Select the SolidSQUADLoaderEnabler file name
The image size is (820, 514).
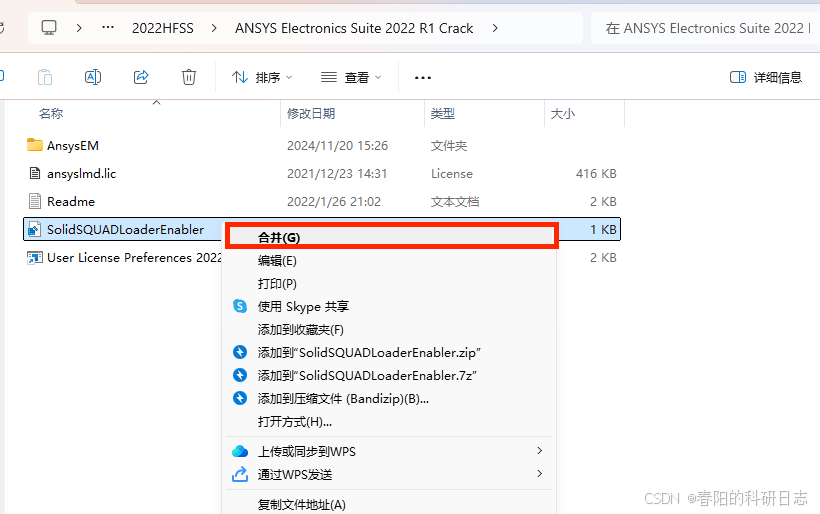point(126,230)
